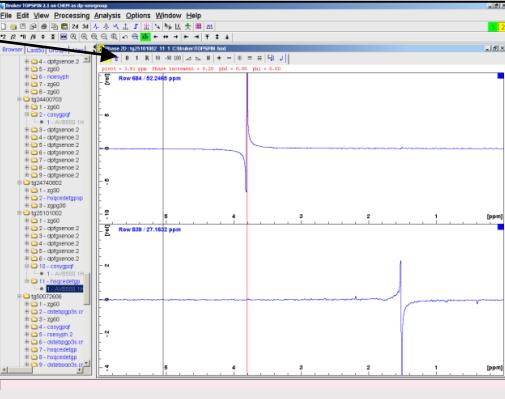Click the green highlighted icon in second toolbar row
Screen dimensions: 505x399
pyautogui.click(x=145, y=37)
